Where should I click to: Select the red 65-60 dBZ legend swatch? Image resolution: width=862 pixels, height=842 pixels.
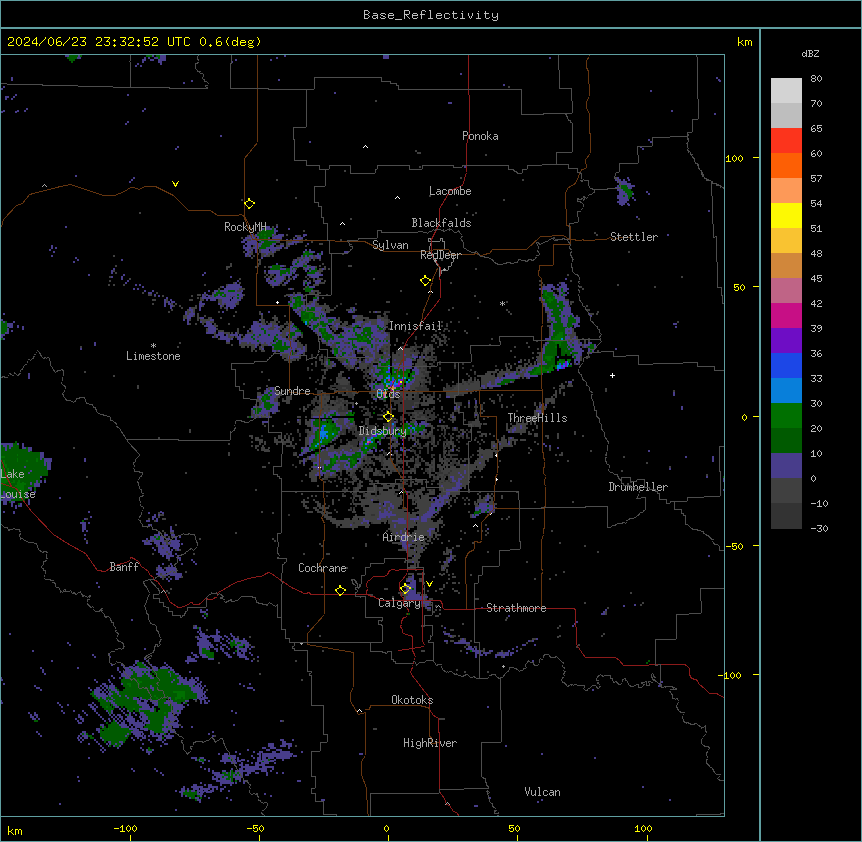pos(786,141)
